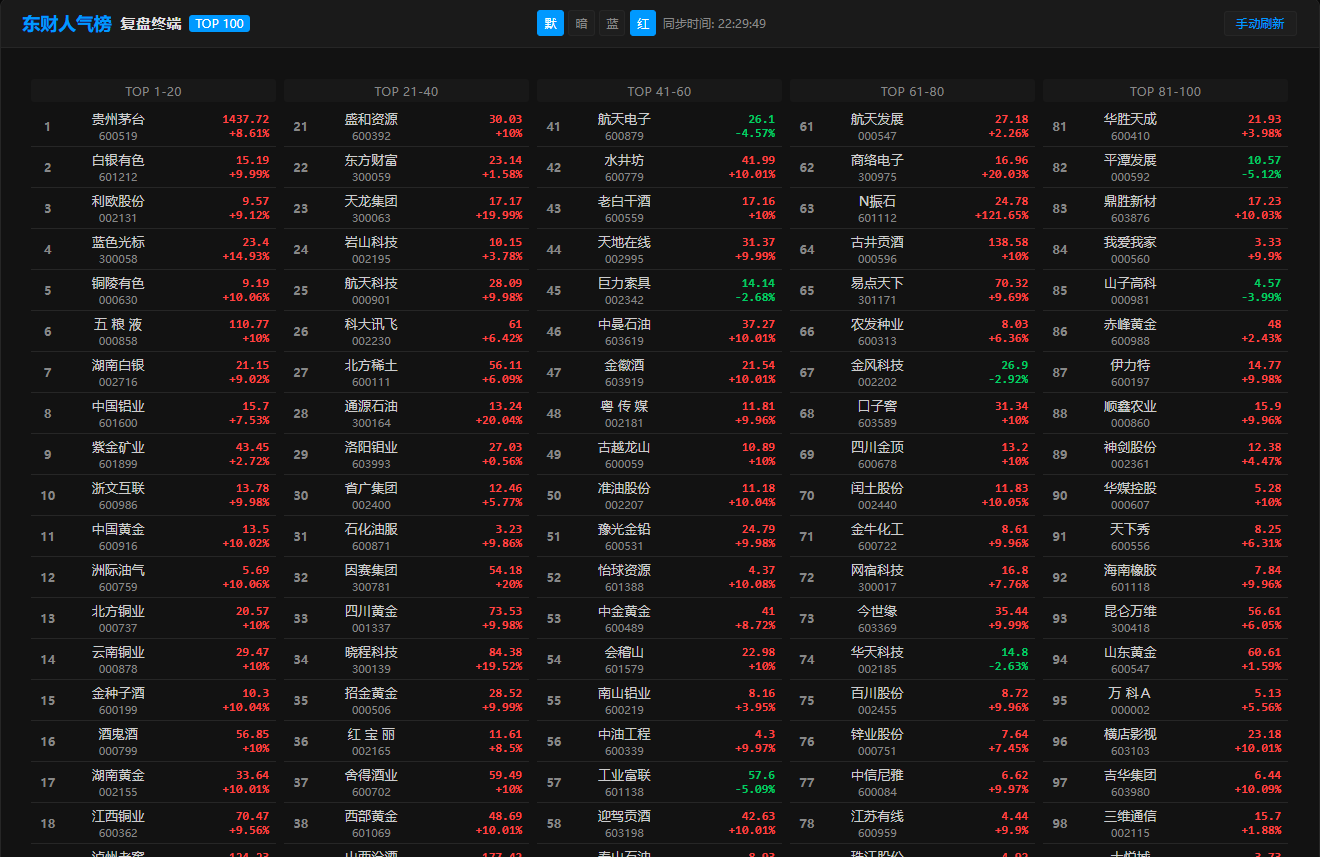Select the 默 default theme button
Viewport: 1320px width, 857px height.
[x=550, y=23]
